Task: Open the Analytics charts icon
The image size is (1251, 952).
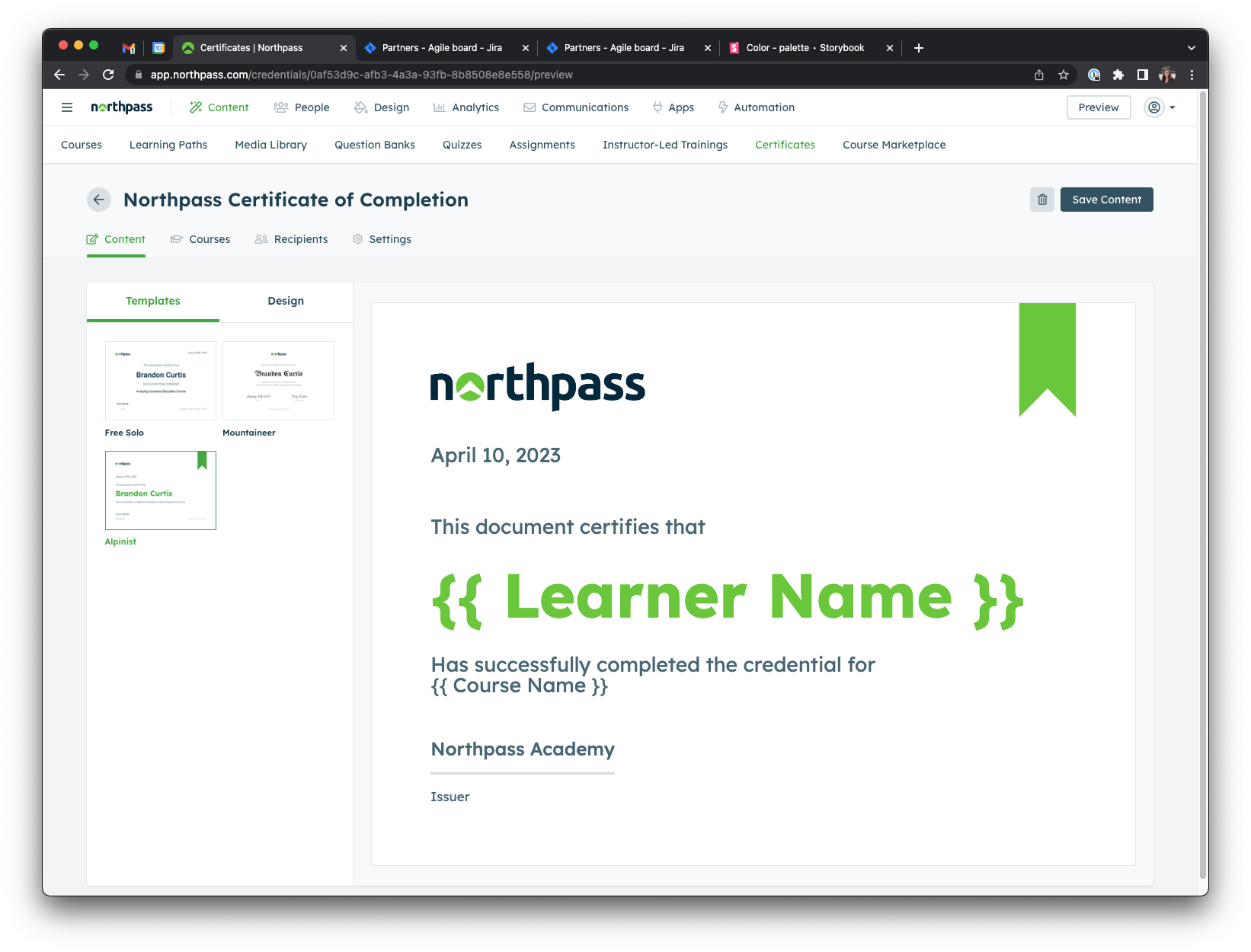Action: 440,107
